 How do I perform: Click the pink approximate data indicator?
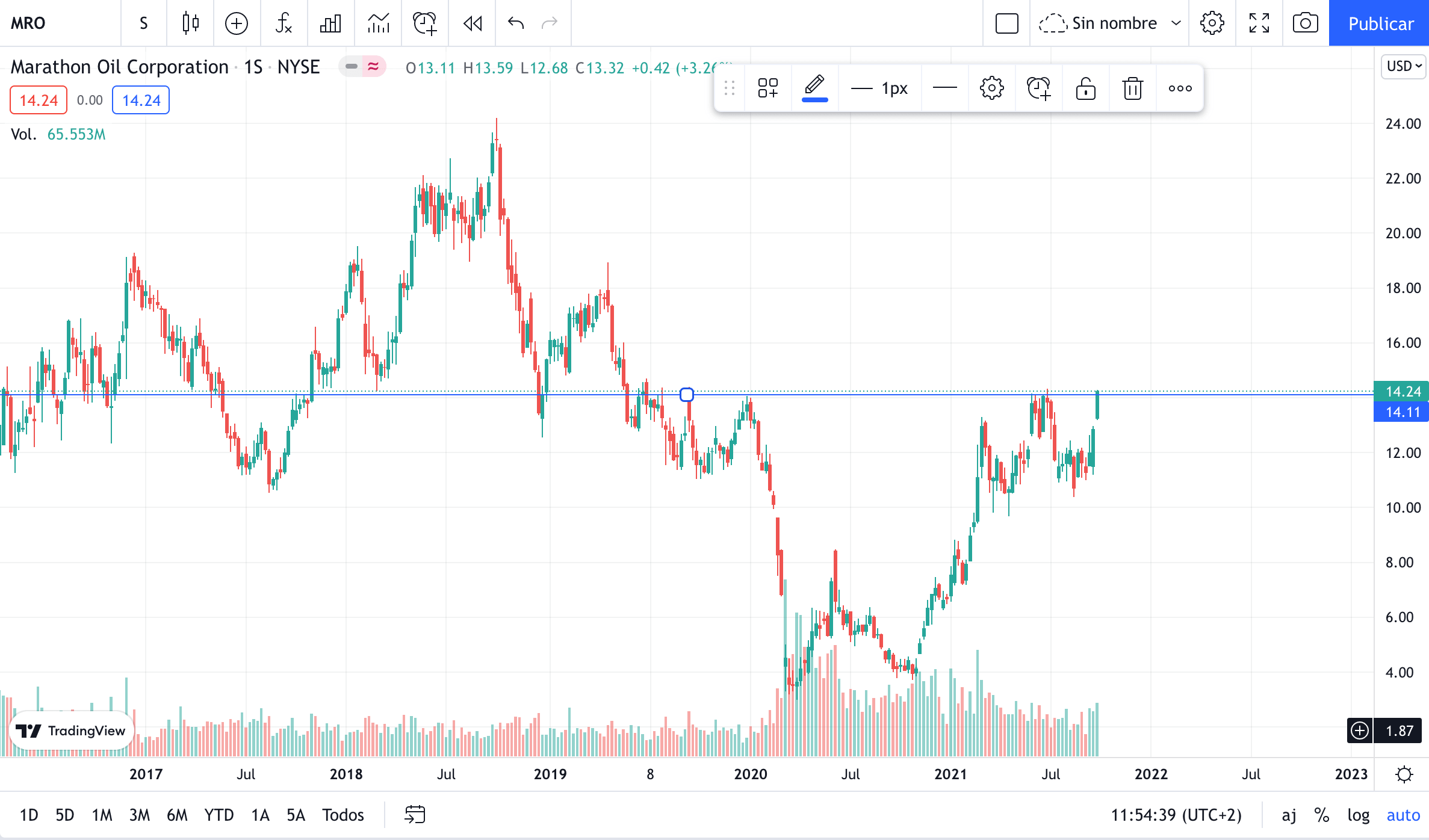pos(373,67)
